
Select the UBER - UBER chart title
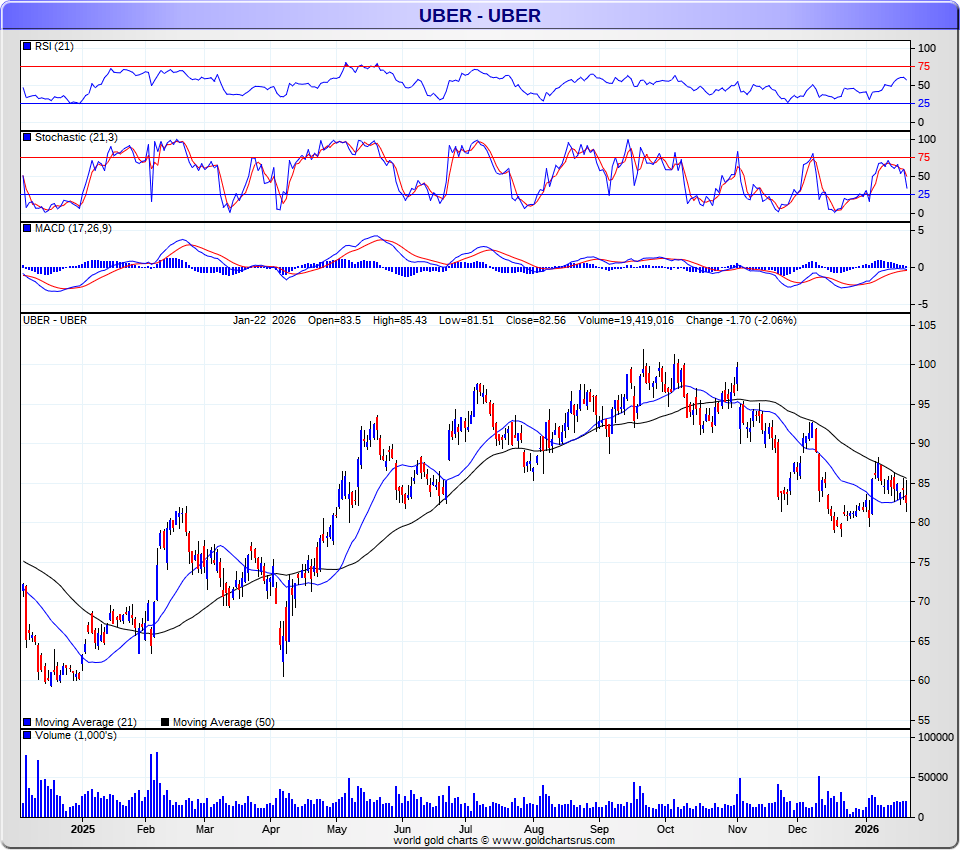tap(479, 15)
